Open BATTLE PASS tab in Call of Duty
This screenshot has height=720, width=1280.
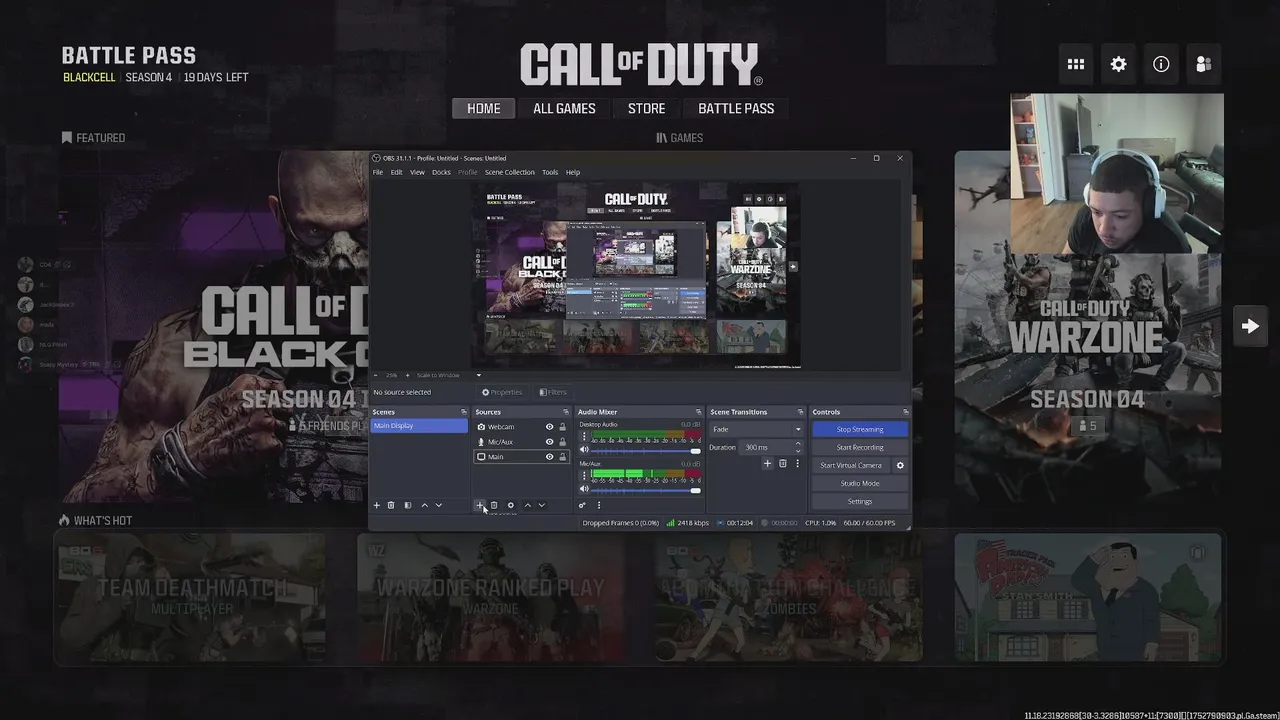(x=736, y=108)
